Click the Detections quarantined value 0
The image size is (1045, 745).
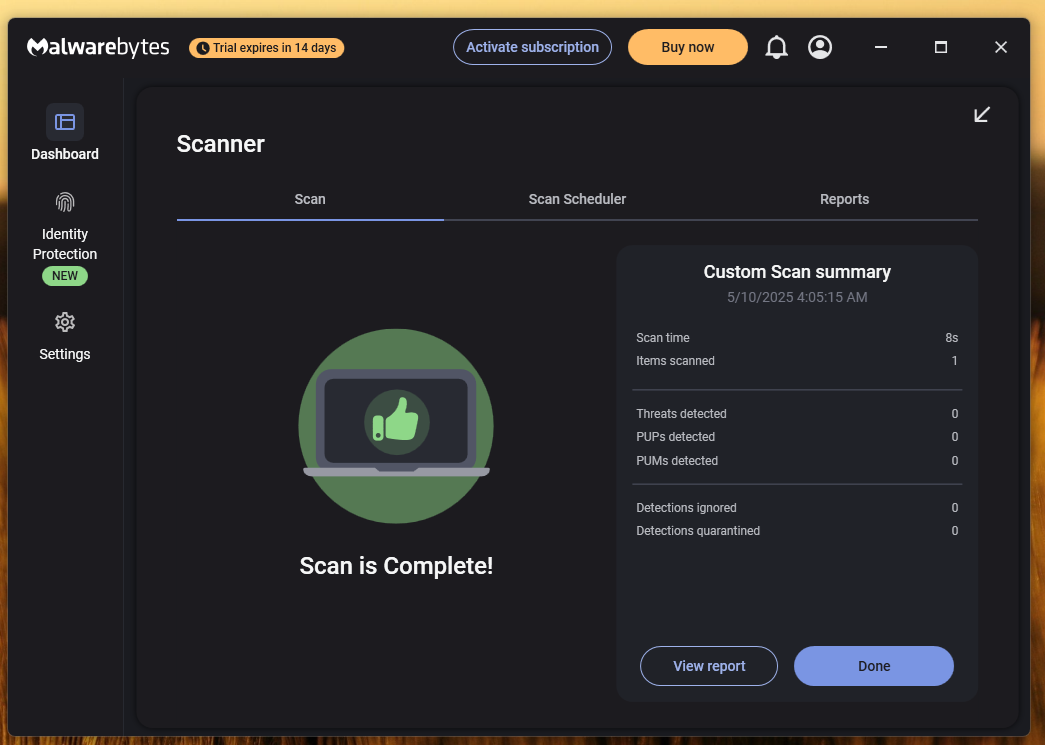(x=954, y=530)
